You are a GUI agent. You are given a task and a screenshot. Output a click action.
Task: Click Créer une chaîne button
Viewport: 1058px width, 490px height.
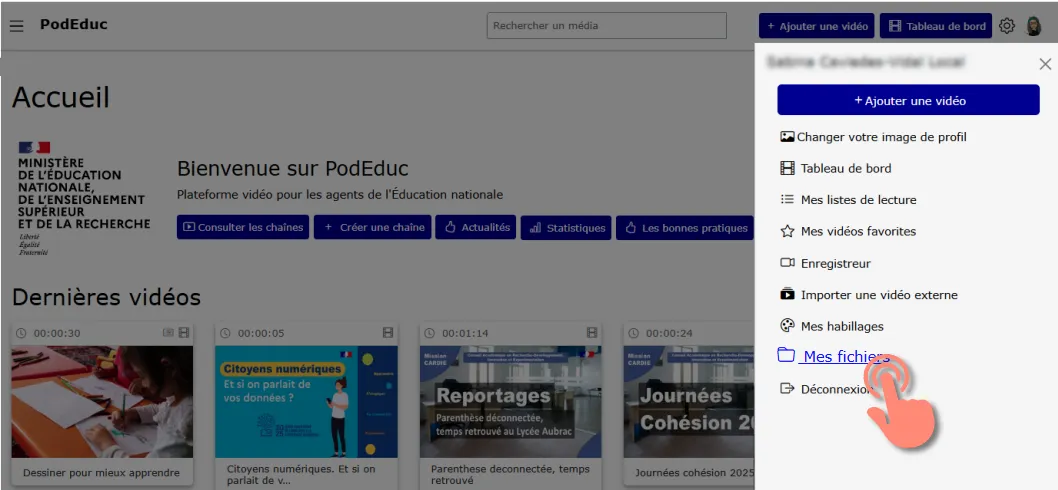[x=374, y=227]
